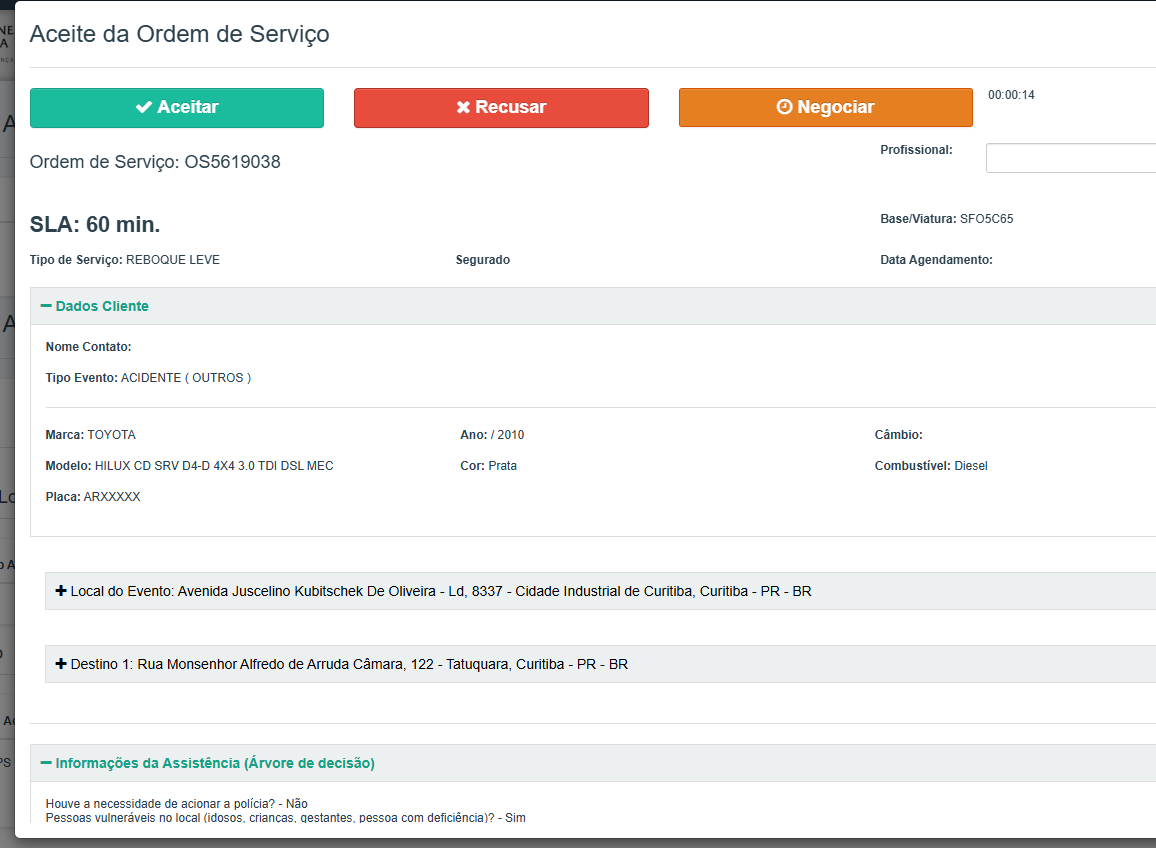Click the vehicle plate ARXXXXX
The width and height of the screenshot is (1156, 848).
(x=112, y=497)
